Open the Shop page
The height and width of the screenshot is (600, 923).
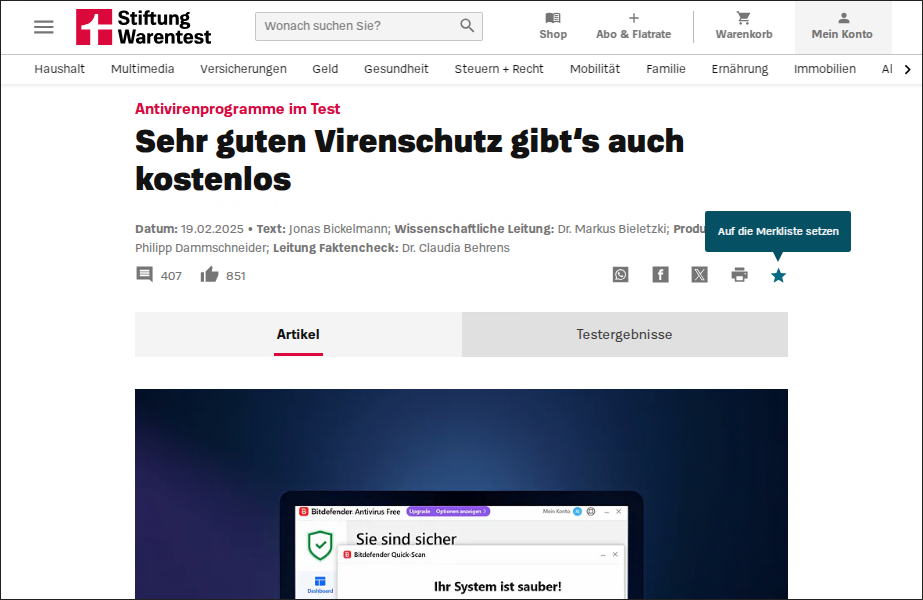pos(553,26)
